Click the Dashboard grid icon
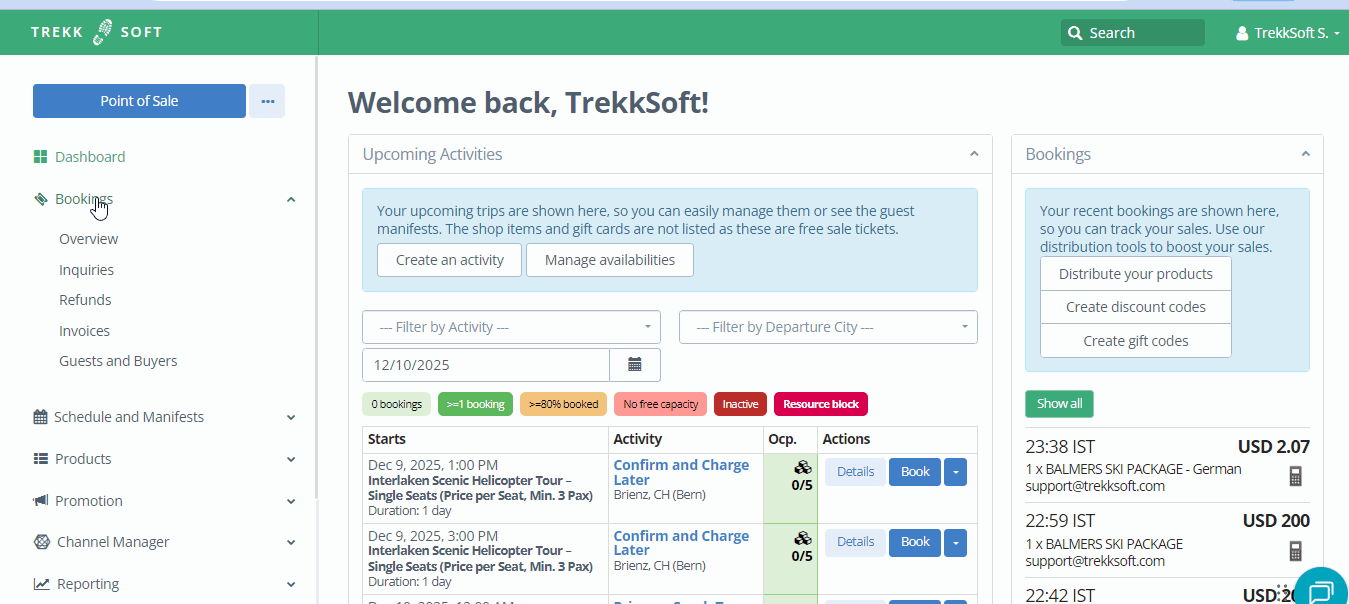This screenshot has height=604, width=1349. coord(40,157)
